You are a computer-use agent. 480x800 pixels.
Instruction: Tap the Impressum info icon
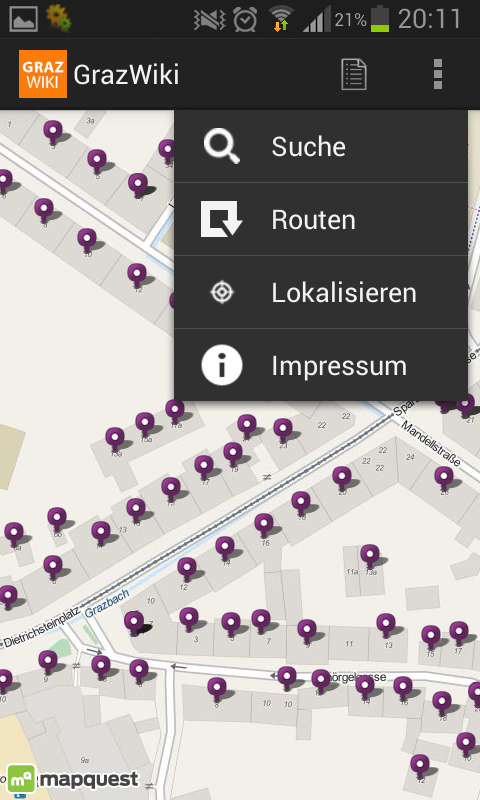(221, 365)
